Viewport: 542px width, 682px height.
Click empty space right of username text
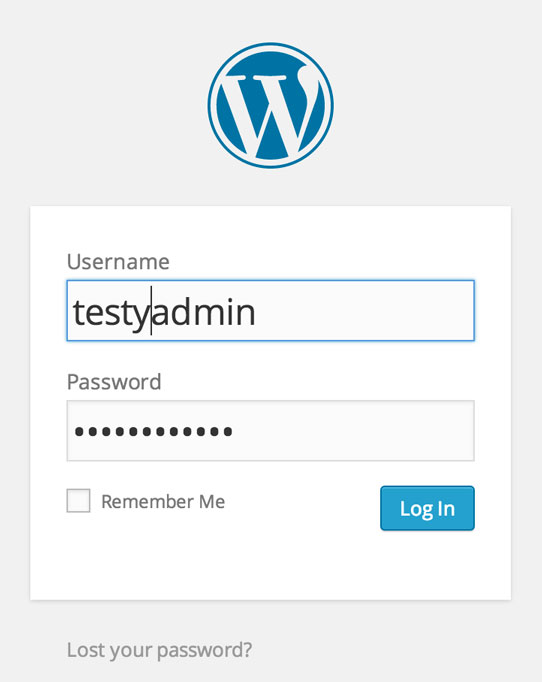365,311
